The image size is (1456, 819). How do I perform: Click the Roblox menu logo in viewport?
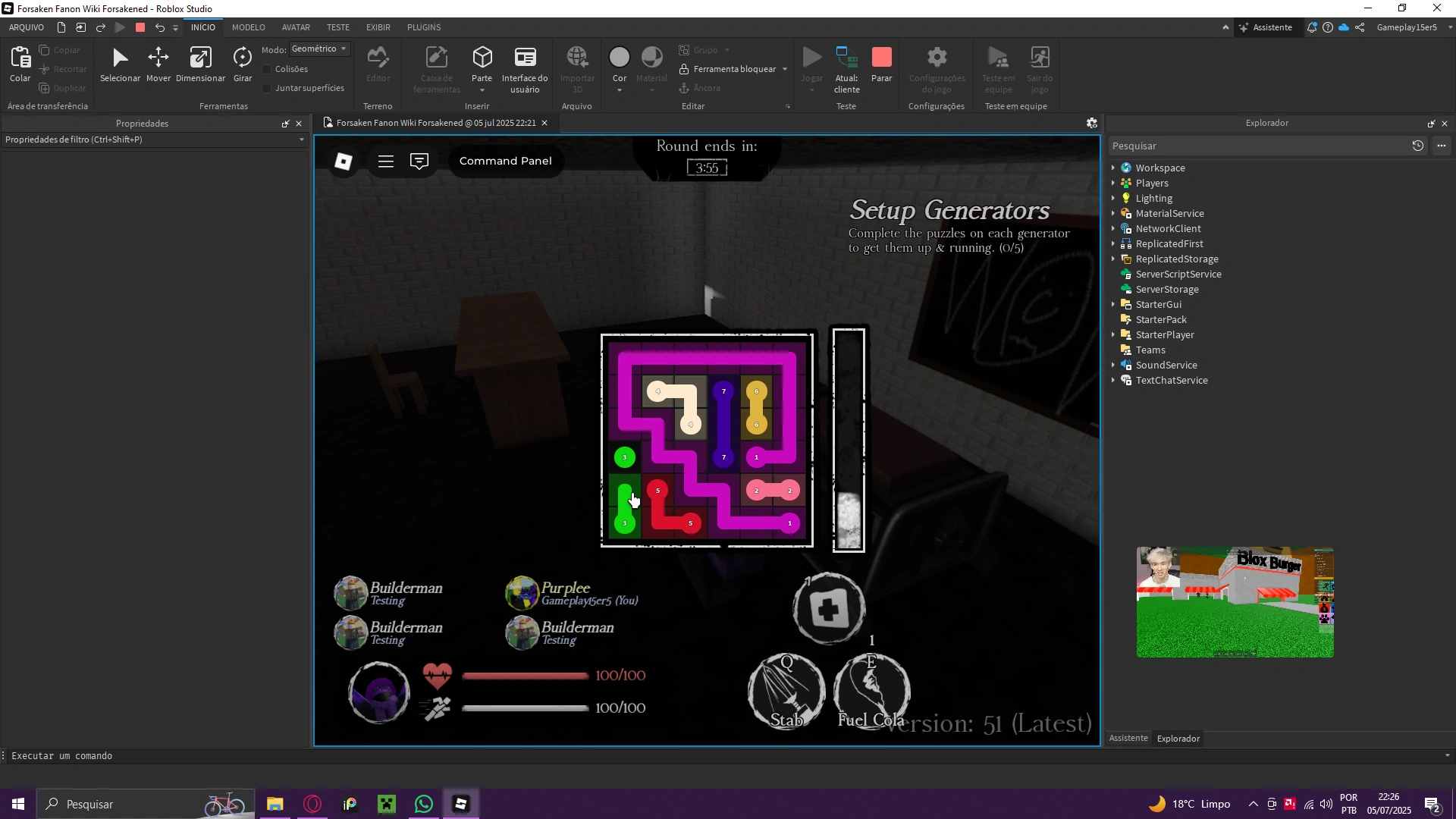click(x=344, y=161)
